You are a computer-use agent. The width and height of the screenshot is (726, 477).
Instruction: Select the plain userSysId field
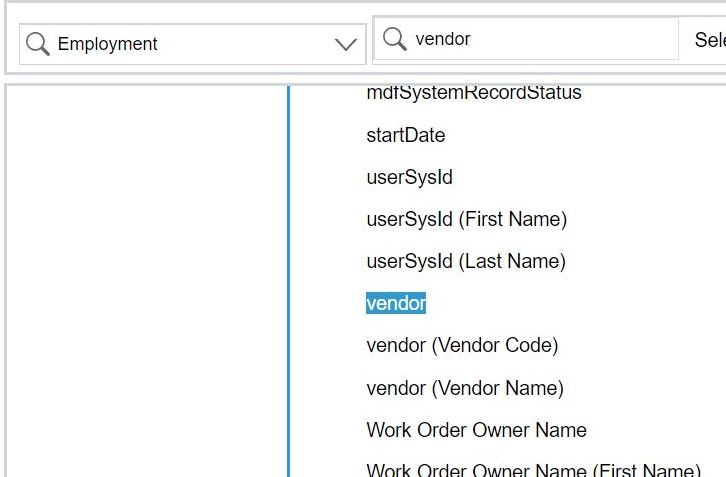409,177
